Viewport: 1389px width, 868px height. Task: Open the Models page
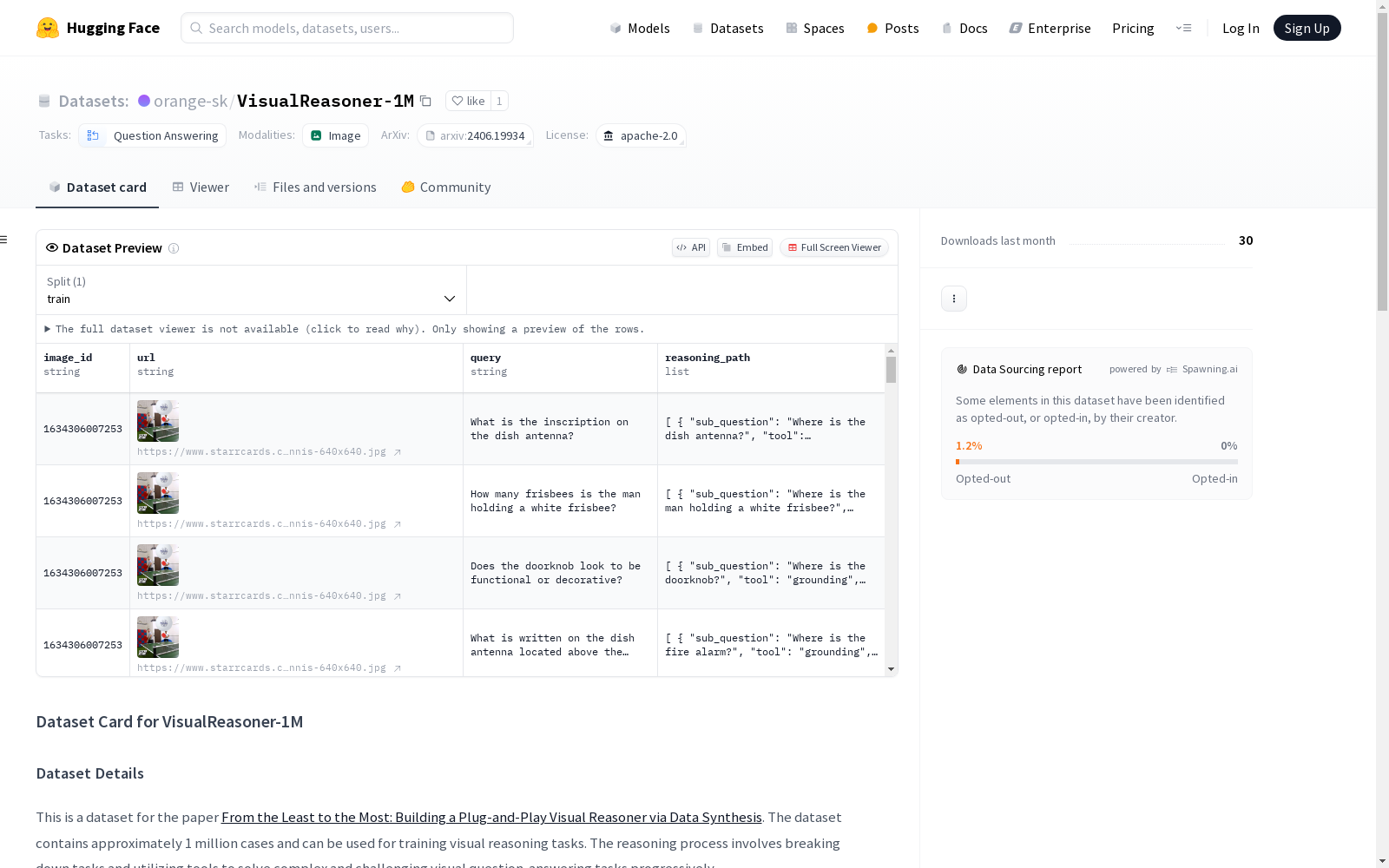point(640,28)
